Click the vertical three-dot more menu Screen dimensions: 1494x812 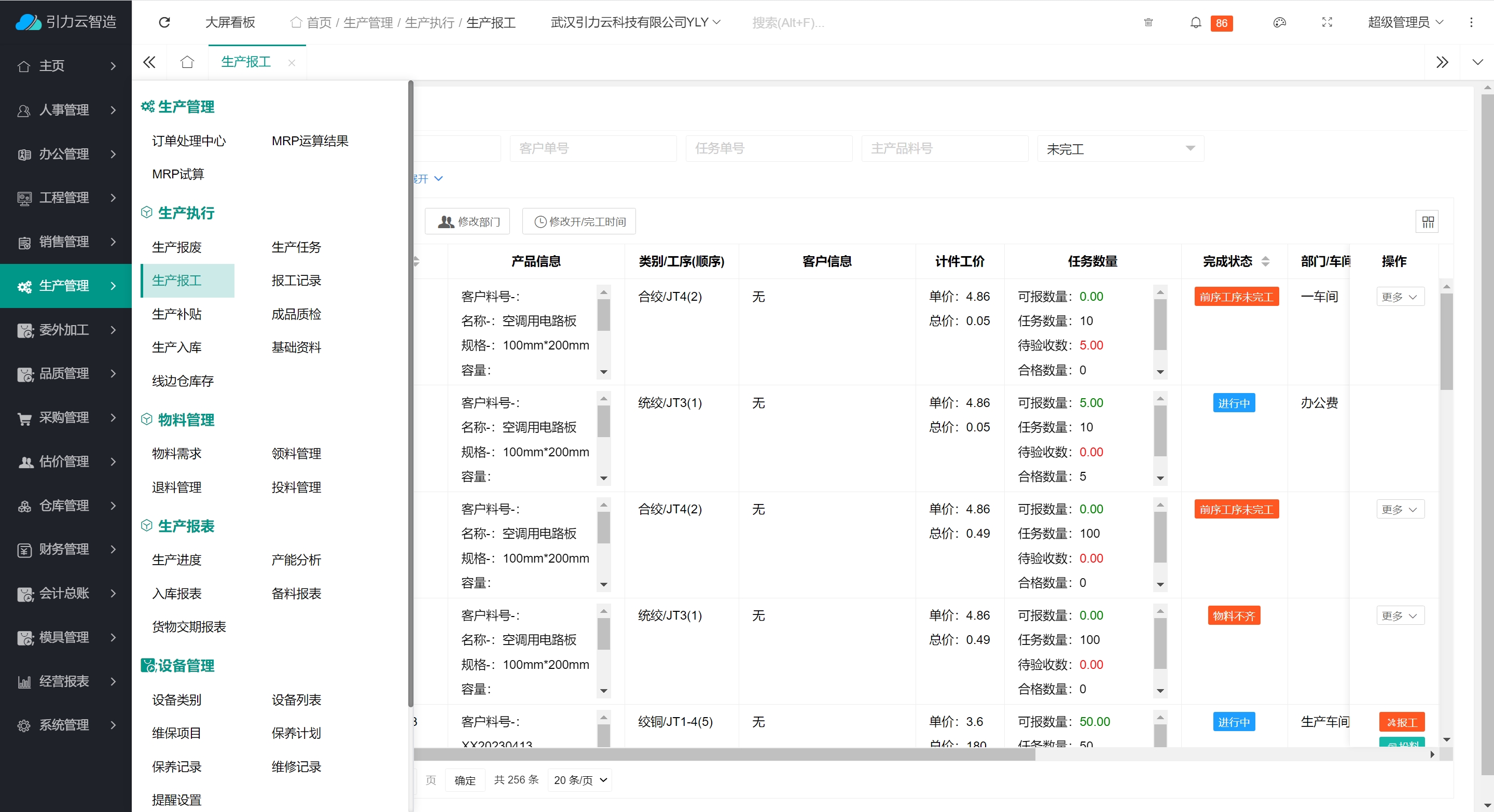click(1471, 23)
